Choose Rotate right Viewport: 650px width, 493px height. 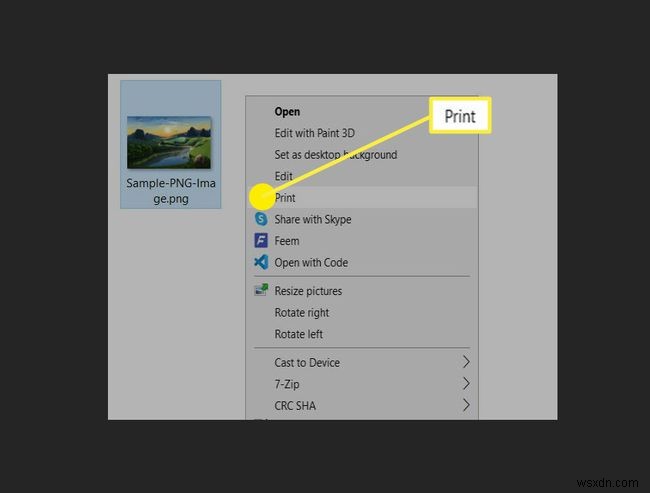click(x=299, y=312)
